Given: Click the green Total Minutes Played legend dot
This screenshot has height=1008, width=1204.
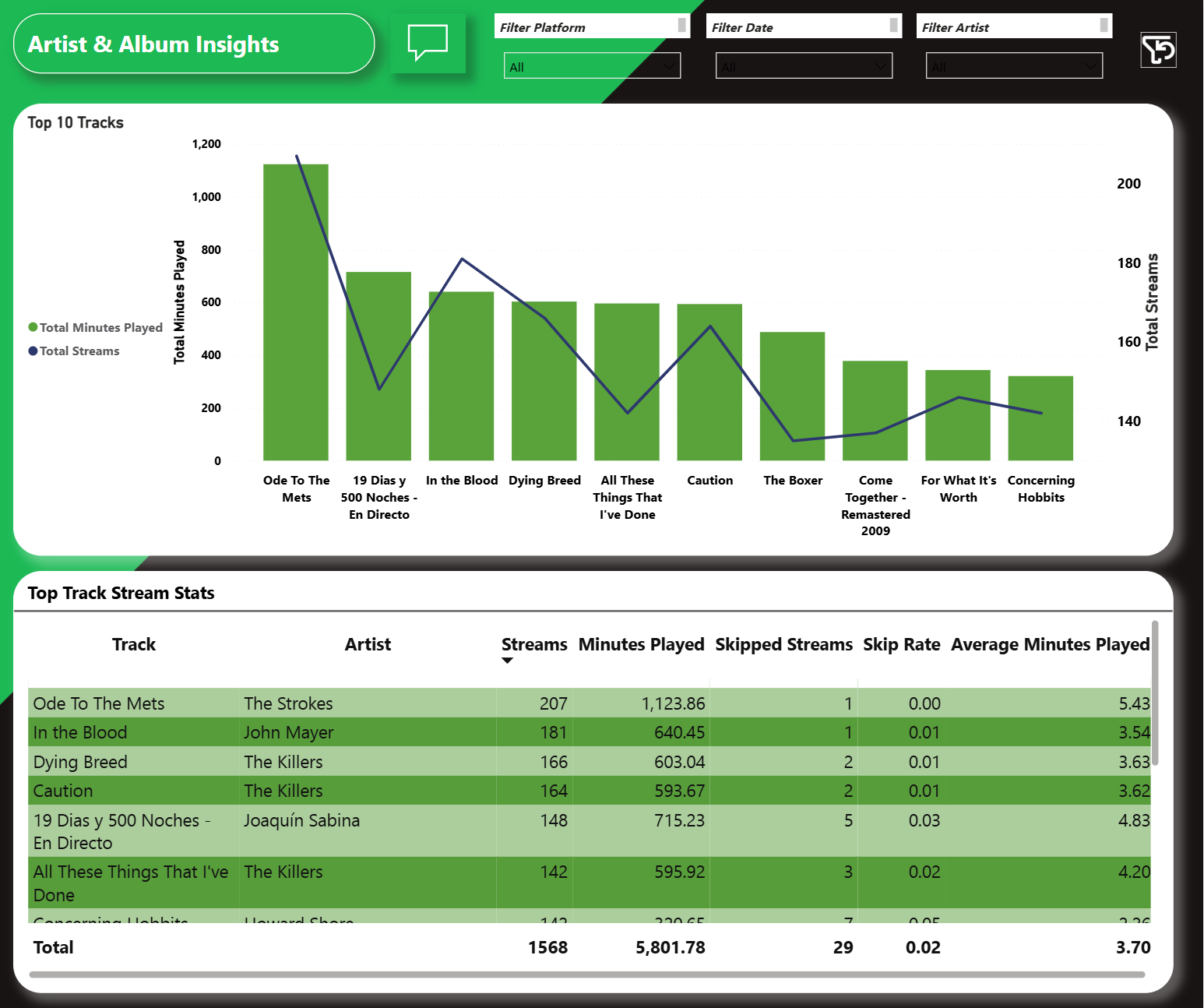Looking at the screenshot, I should [33, 327].
